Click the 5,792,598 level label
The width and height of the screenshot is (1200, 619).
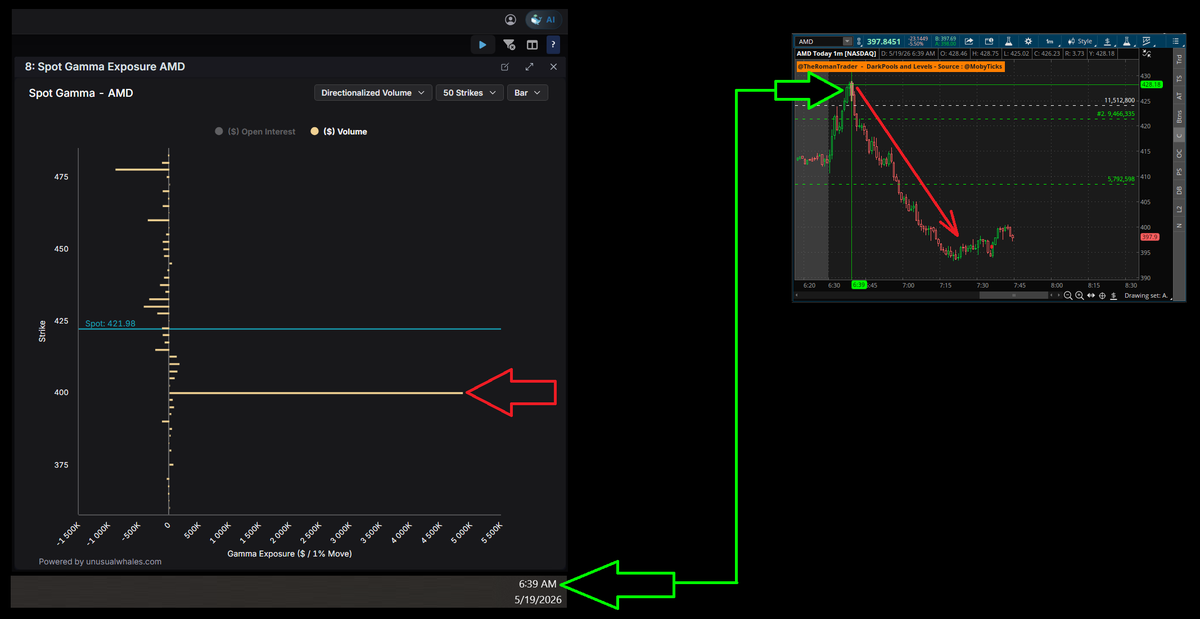pyautogui.click(x=1120, y=179)
